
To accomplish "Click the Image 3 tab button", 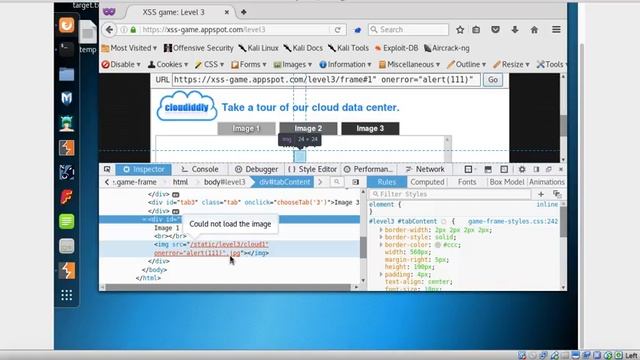I will tap(370, 129).
